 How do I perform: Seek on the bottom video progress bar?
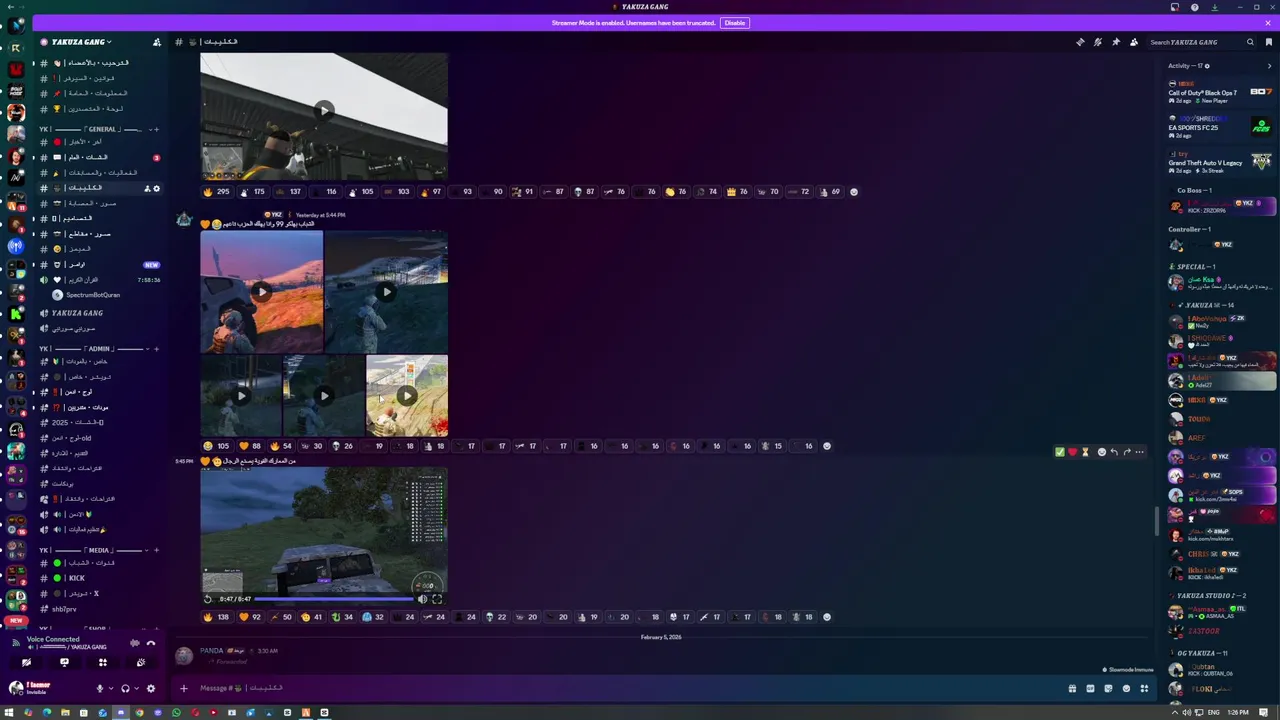[333, 599]
